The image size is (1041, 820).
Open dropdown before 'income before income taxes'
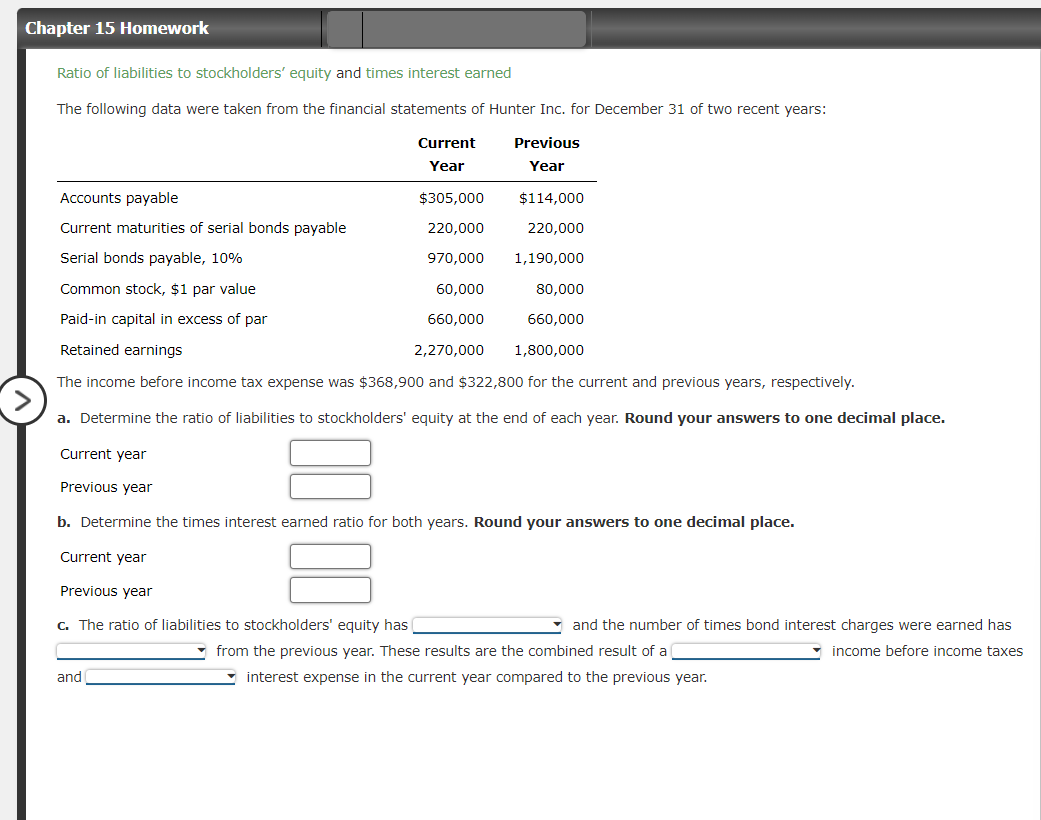[x=746, y=651]
